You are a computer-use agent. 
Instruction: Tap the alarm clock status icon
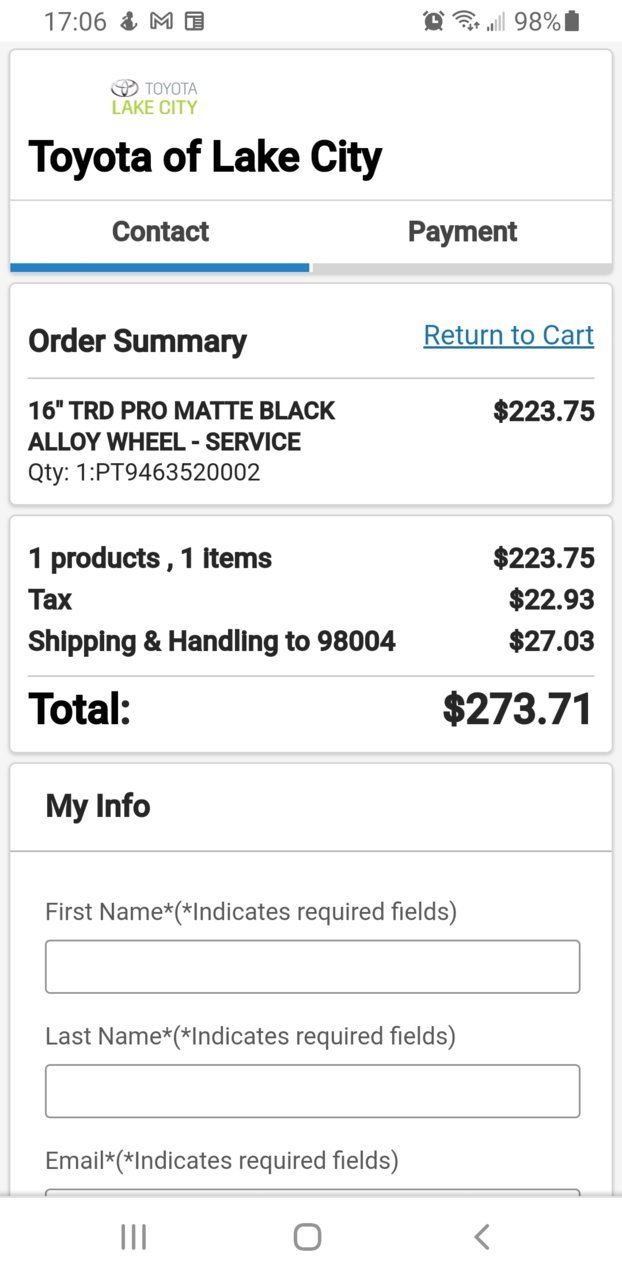(x=433, y=21)
